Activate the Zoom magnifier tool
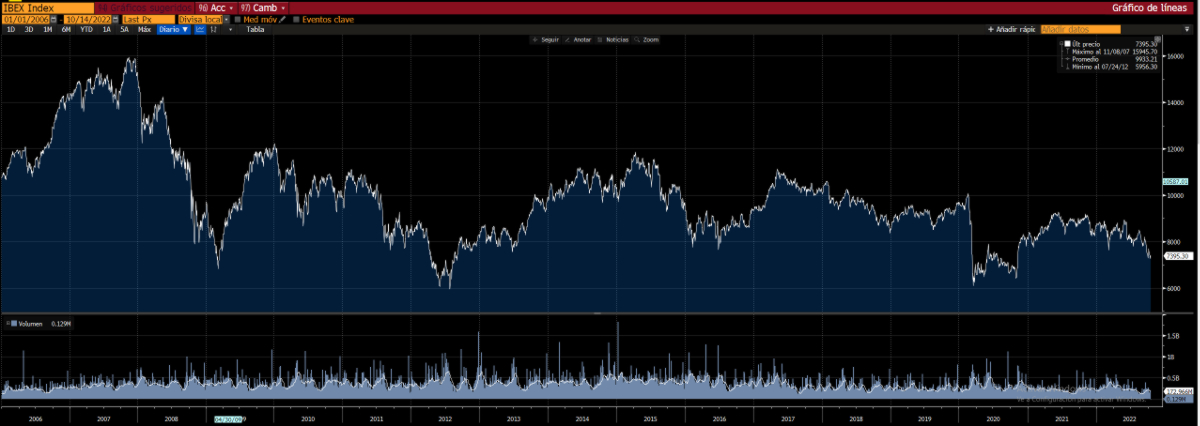 tap(647, 39)
